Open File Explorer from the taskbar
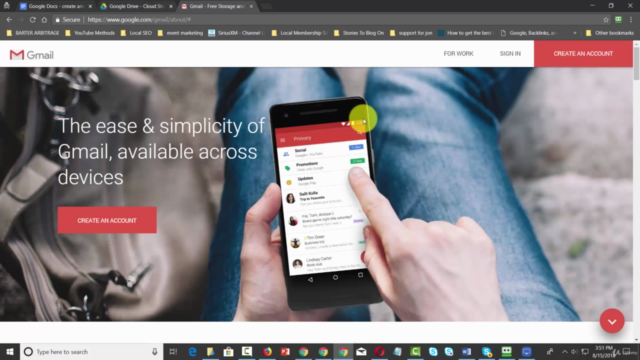The height and width of the screenshot is (360, 640). click(210, 351)
